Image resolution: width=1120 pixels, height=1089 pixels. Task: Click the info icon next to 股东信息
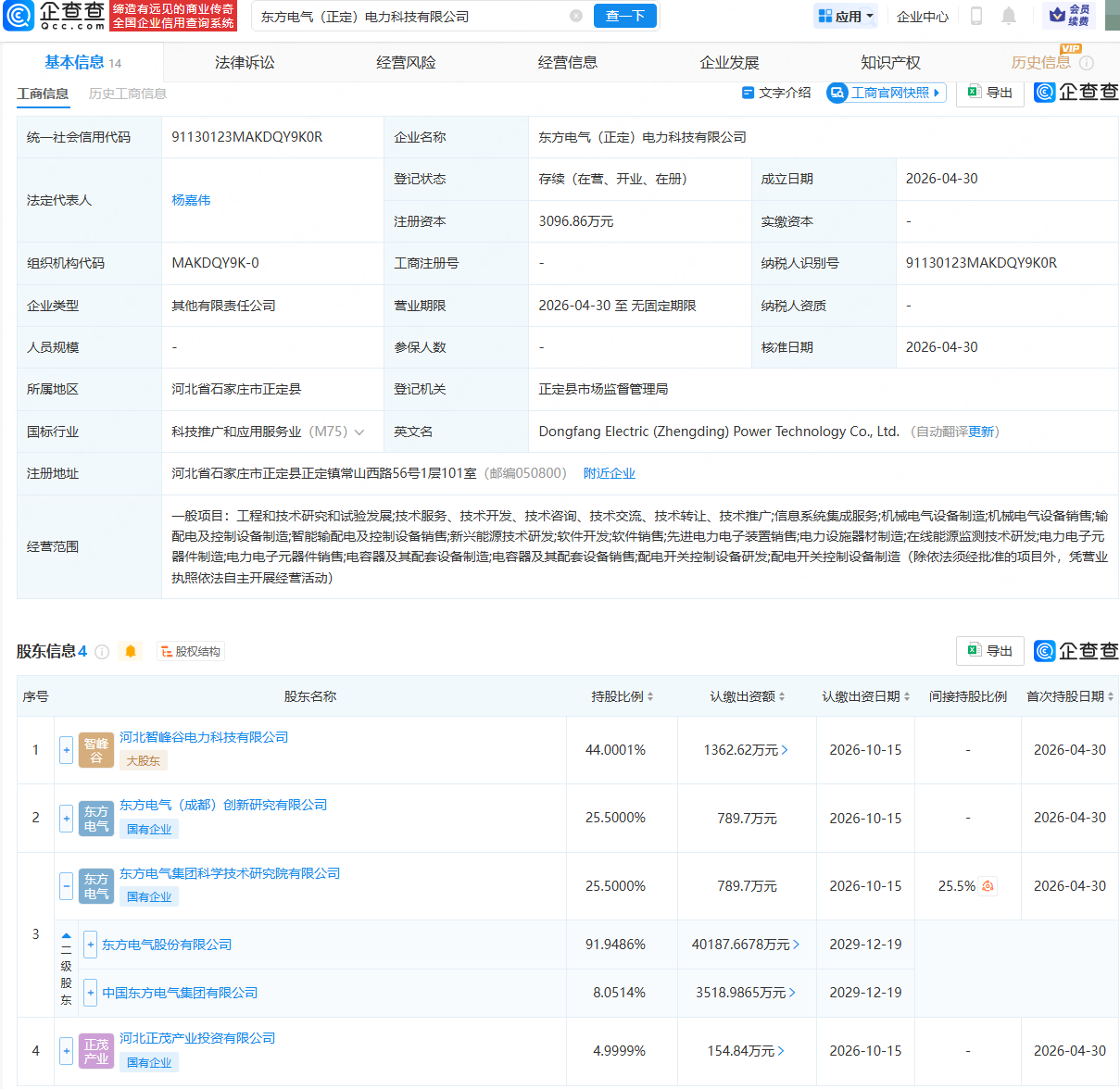[x=103, y=652]
